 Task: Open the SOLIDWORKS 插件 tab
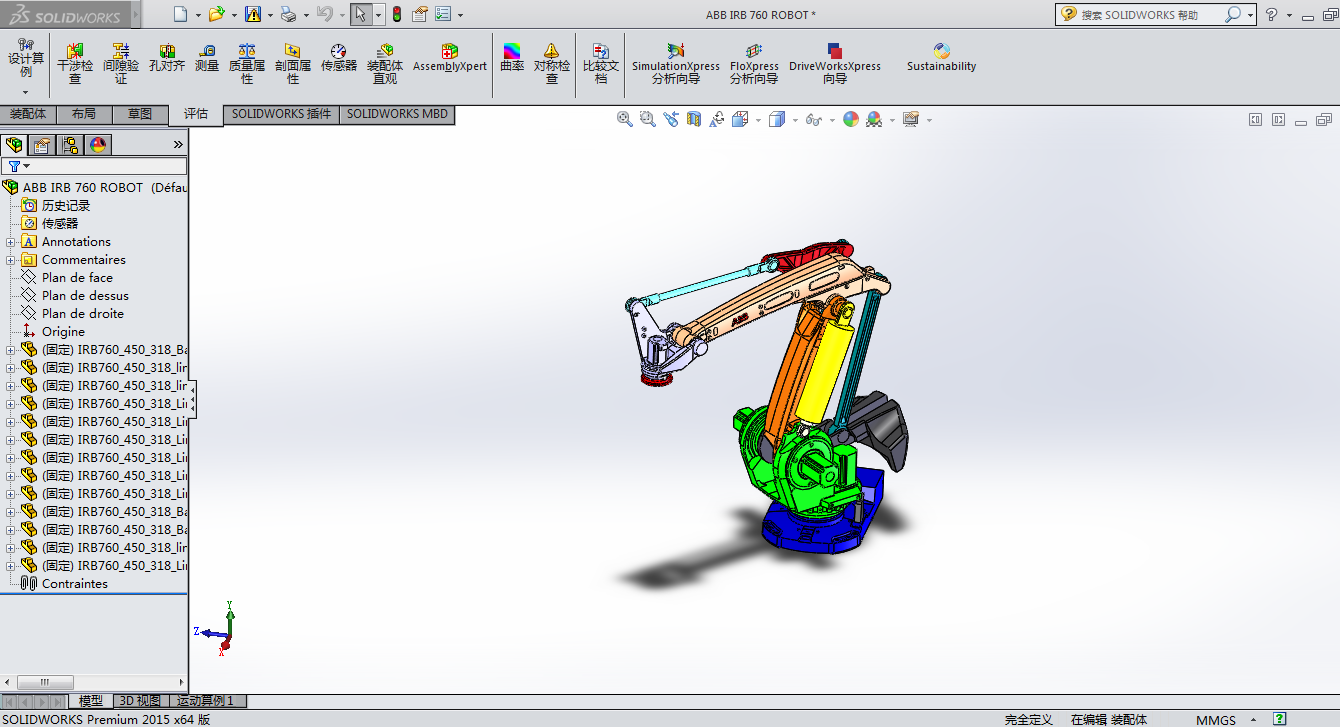coord(281,114)
